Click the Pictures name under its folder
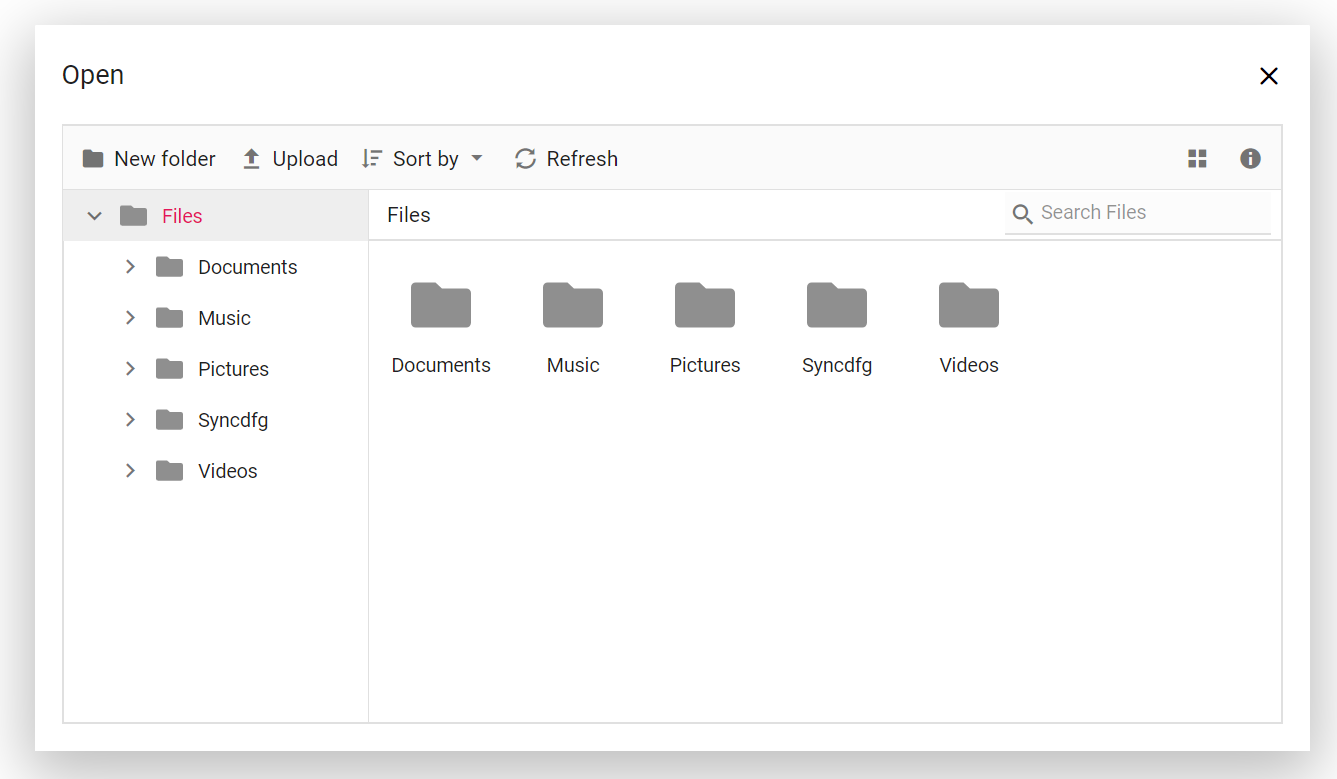Image resolution: width=1337 pixels, height=779 pixels. click(x=705, y=365)
